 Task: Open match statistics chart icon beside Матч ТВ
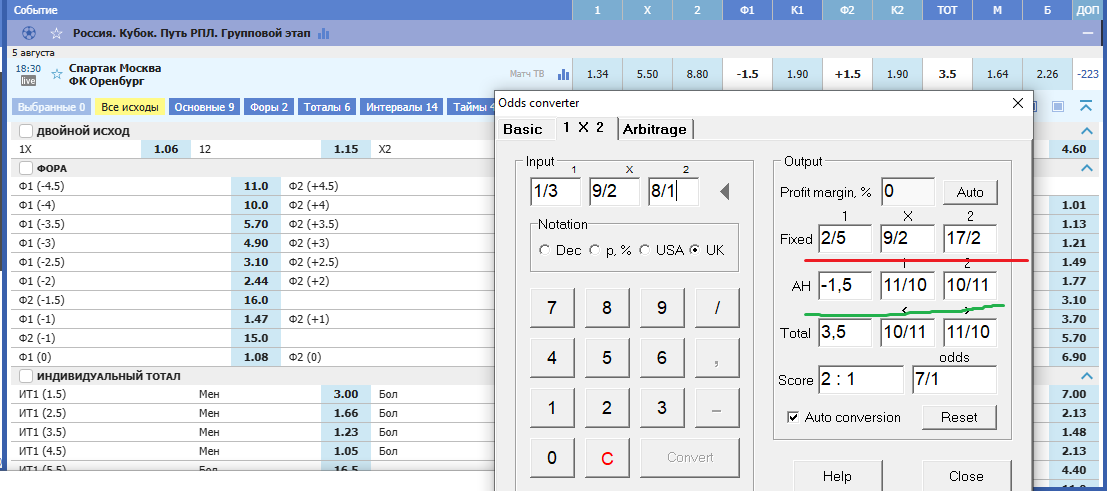[x=563, y=73]
